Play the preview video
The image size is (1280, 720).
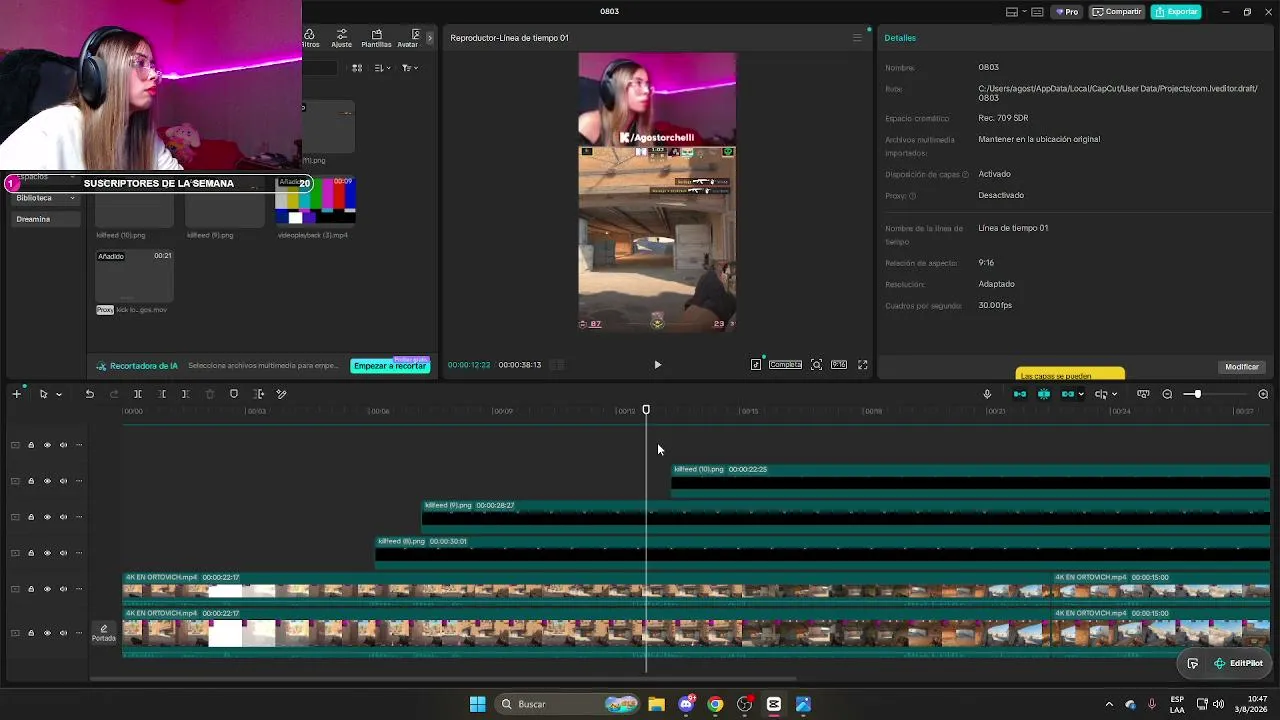click(x=657, y=365)
